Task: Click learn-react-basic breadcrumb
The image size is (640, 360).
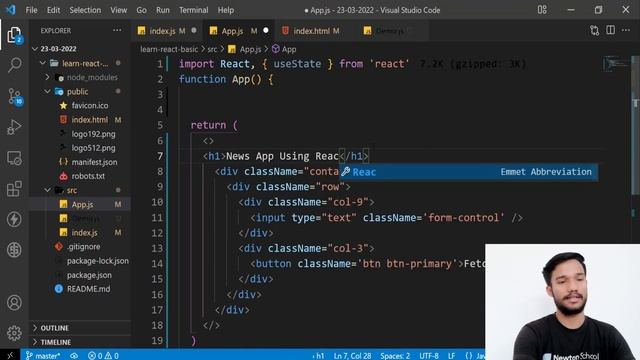Action: pos(169,49)
